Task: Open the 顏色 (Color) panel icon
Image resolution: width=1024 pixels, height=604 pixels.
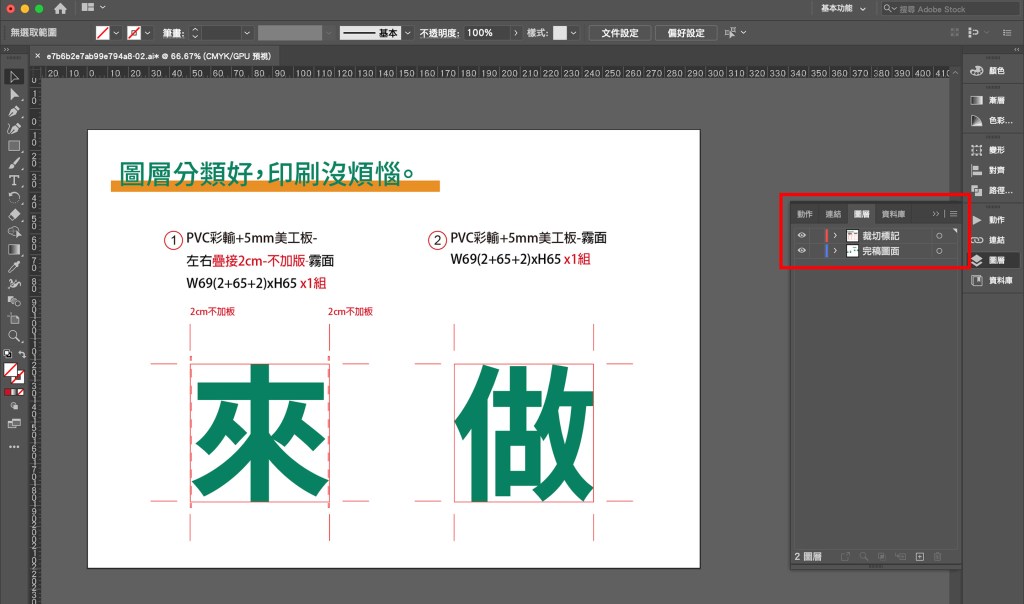Action: coord(977,70)
